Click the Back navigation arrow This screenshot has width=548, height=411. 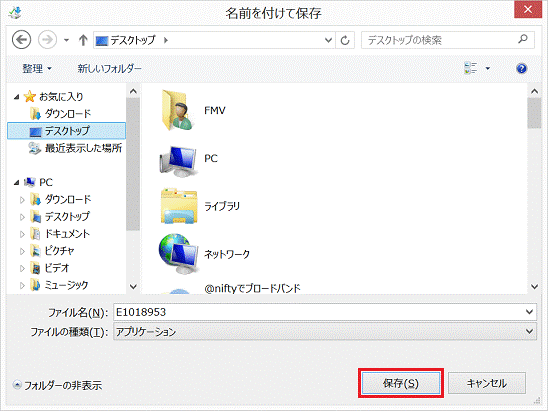[21, 40]
